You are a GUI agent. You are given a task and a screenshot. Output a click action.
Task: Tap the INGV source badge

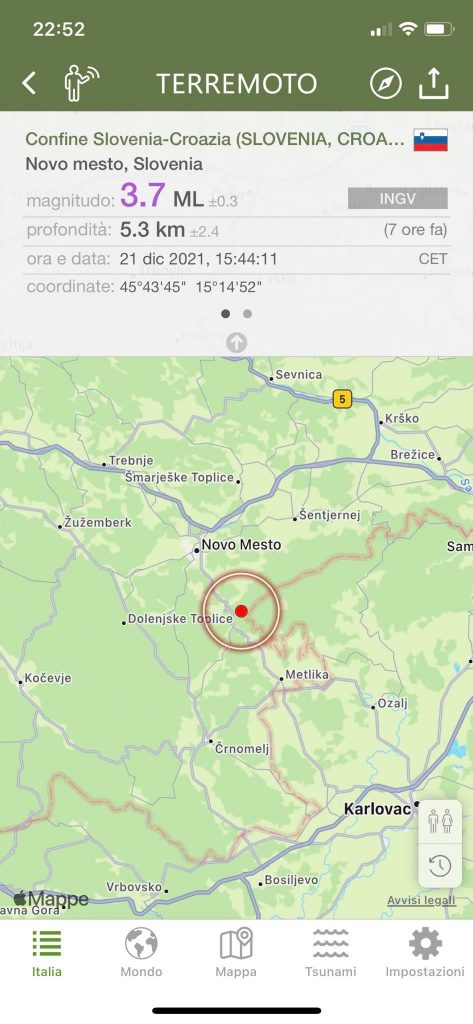(398, 199)
